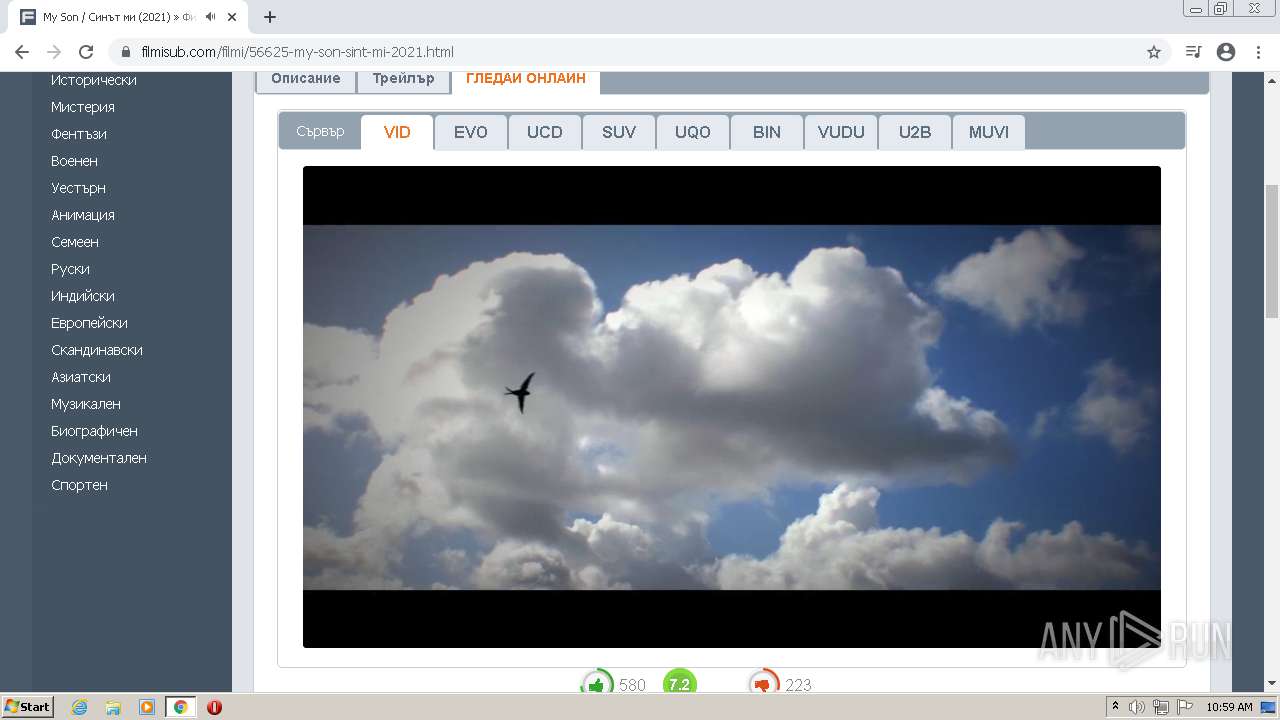Click the Chrome icon in the taskbar
This screenshot has height=720, width=1280.
point(180,707)
